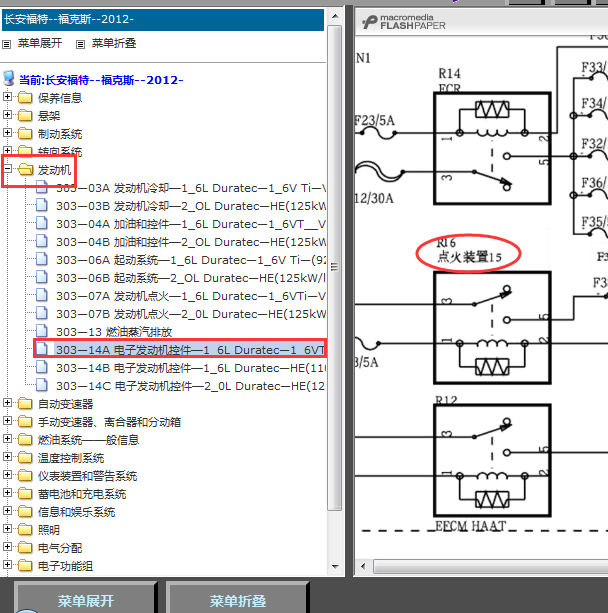Screen dimensions: 608x613
Task: Click the list icon beside top 菜单折叠
Action: [x=80, y=45]
